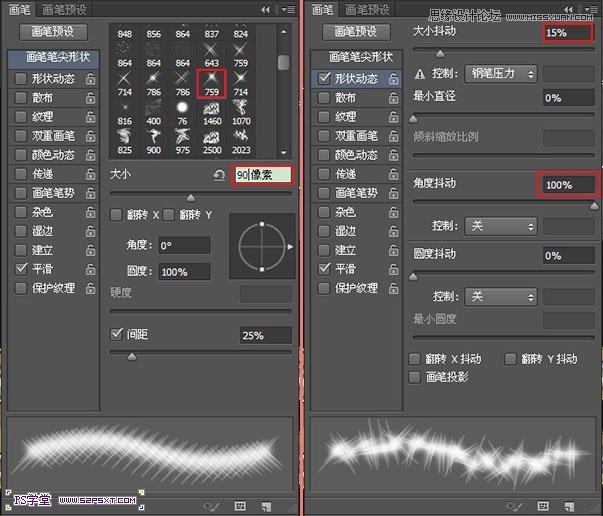Uncheck 形状动态 checkbox in right panel
This screenshot has width=603, height=516.
(324, 79)
